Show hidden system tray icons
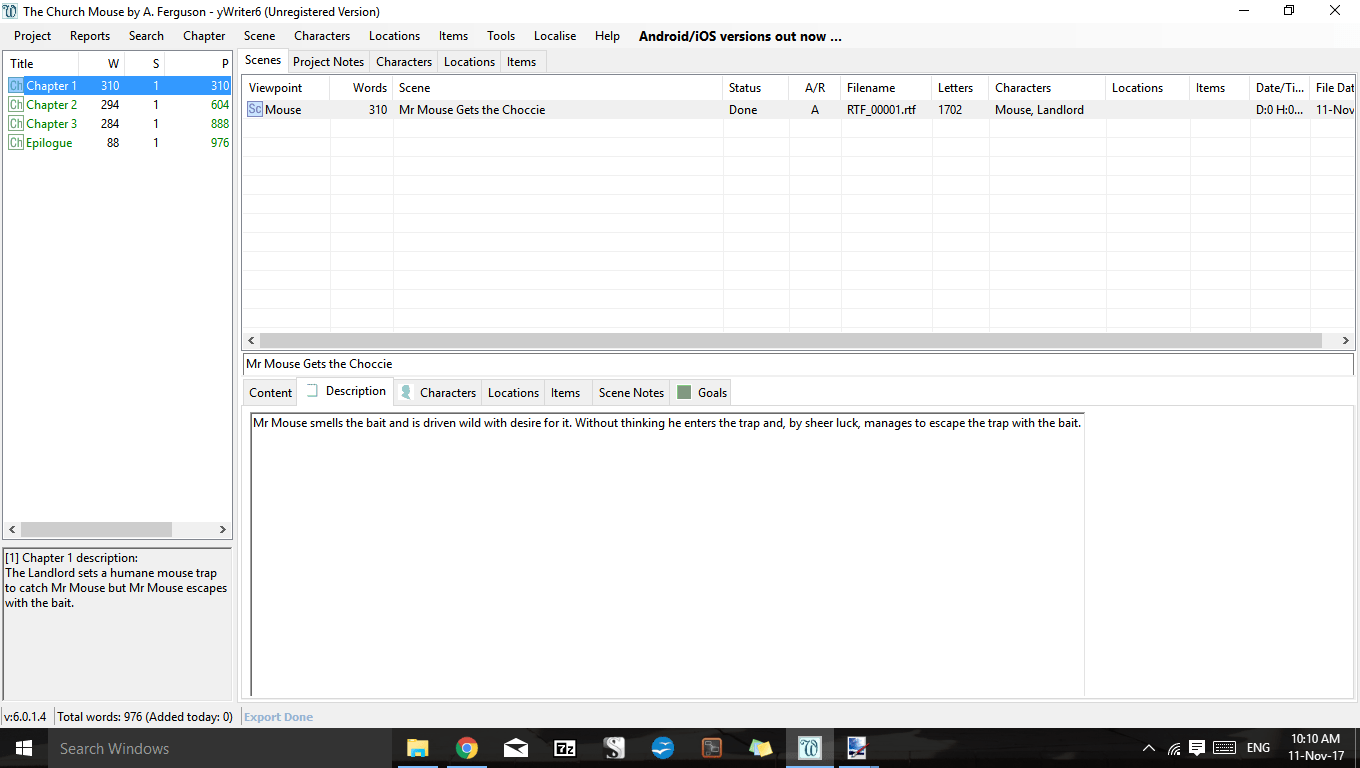Viewport: 1360px width, 768px height. [1148, 748]
